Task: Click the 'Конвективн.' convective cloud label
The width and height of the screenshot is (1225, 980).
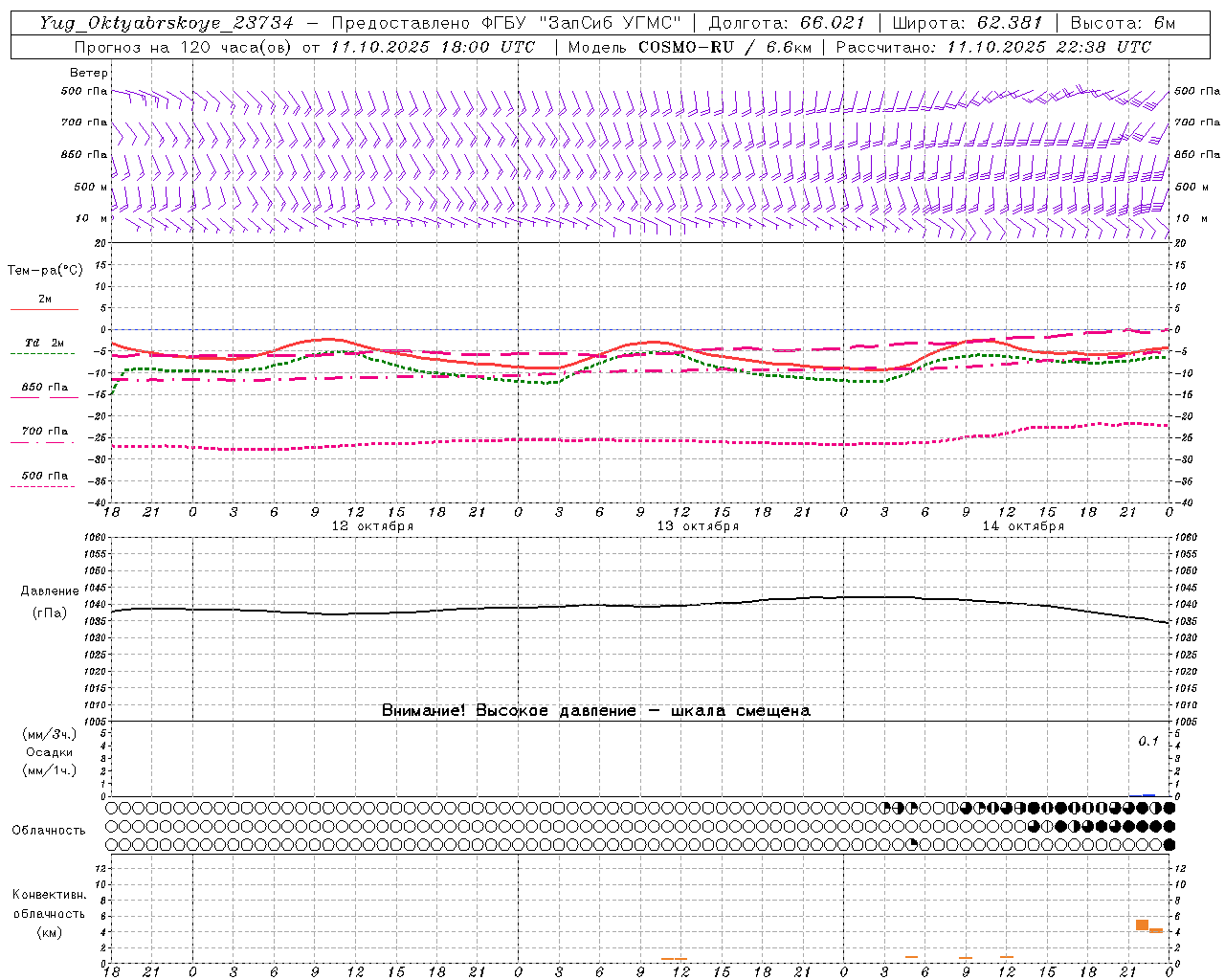Action: [50, 895]
